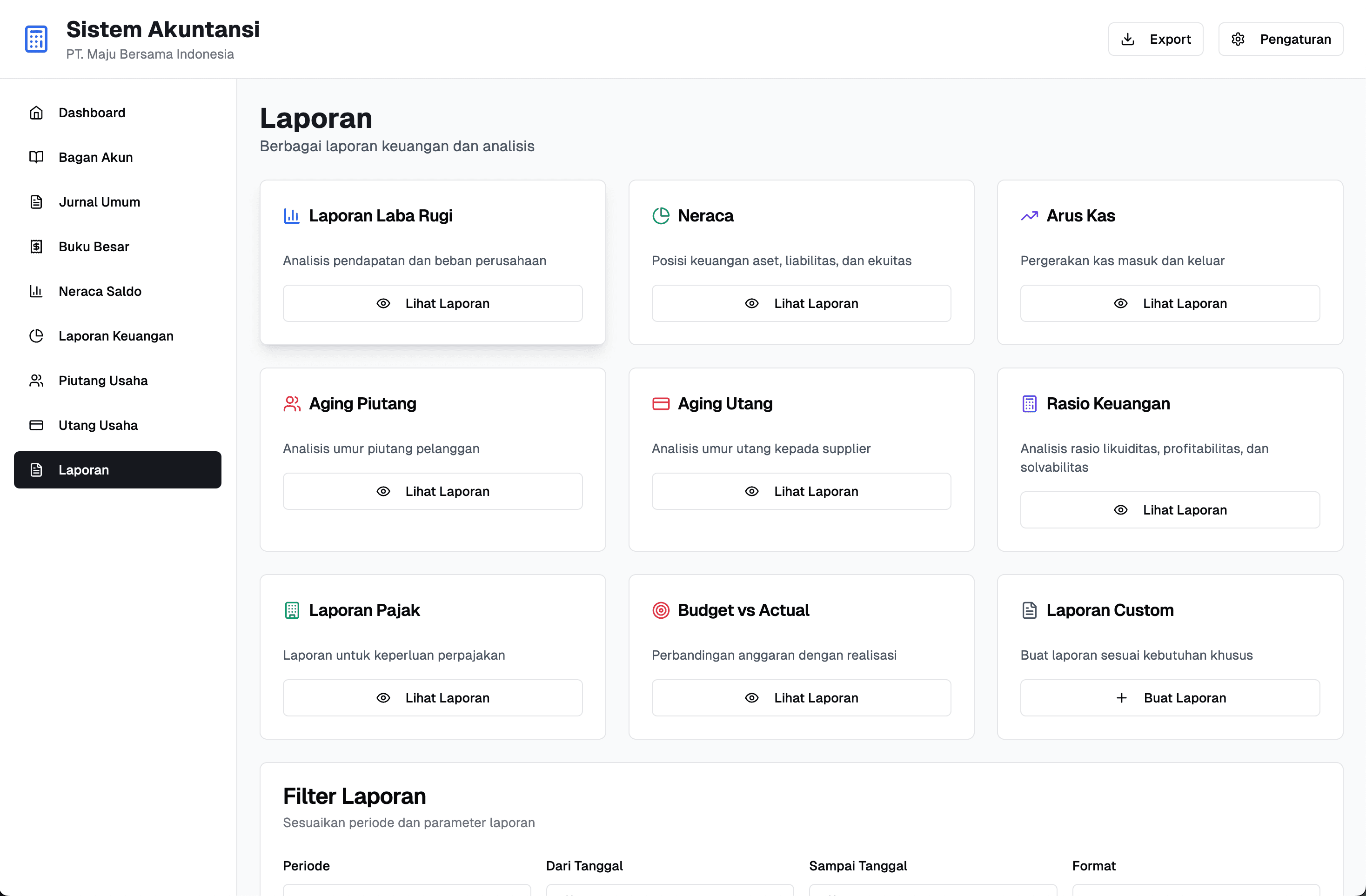Screen dimensions: 1366x896
Task: Click the Laporan Laba Rugi bar chart icon
Action: click(292, 216)
